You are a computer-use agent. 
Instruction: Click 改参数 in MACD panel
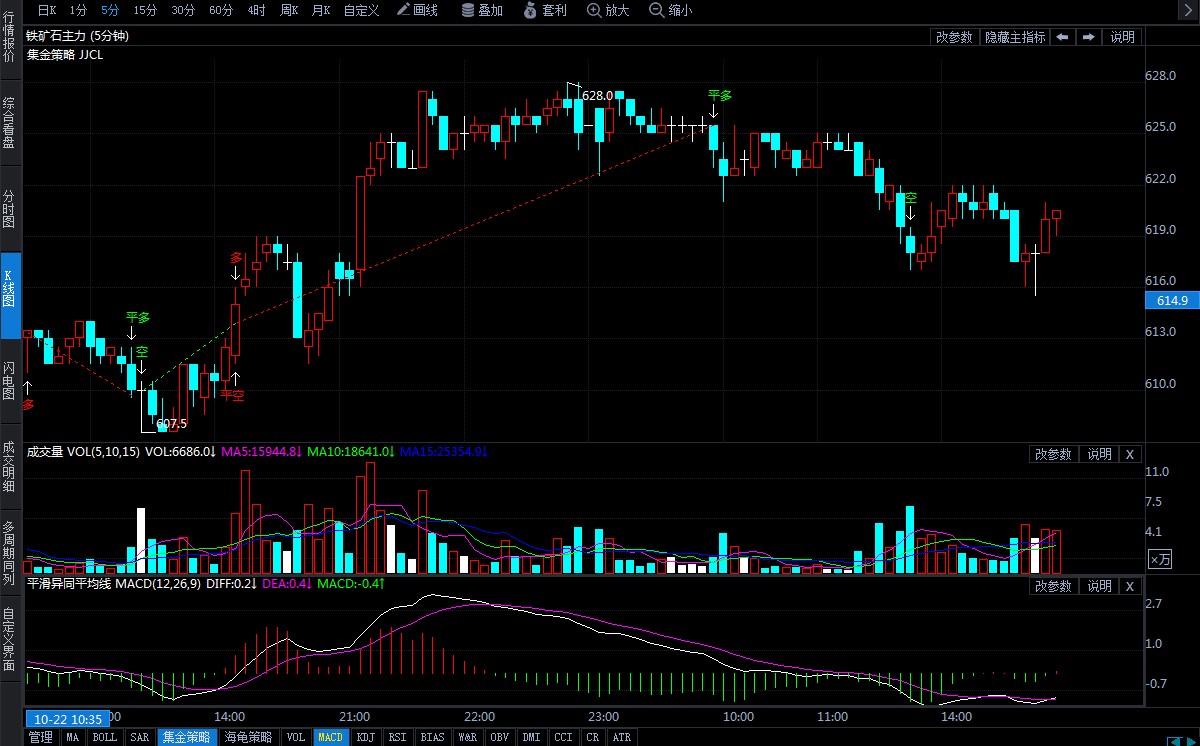1054,586
